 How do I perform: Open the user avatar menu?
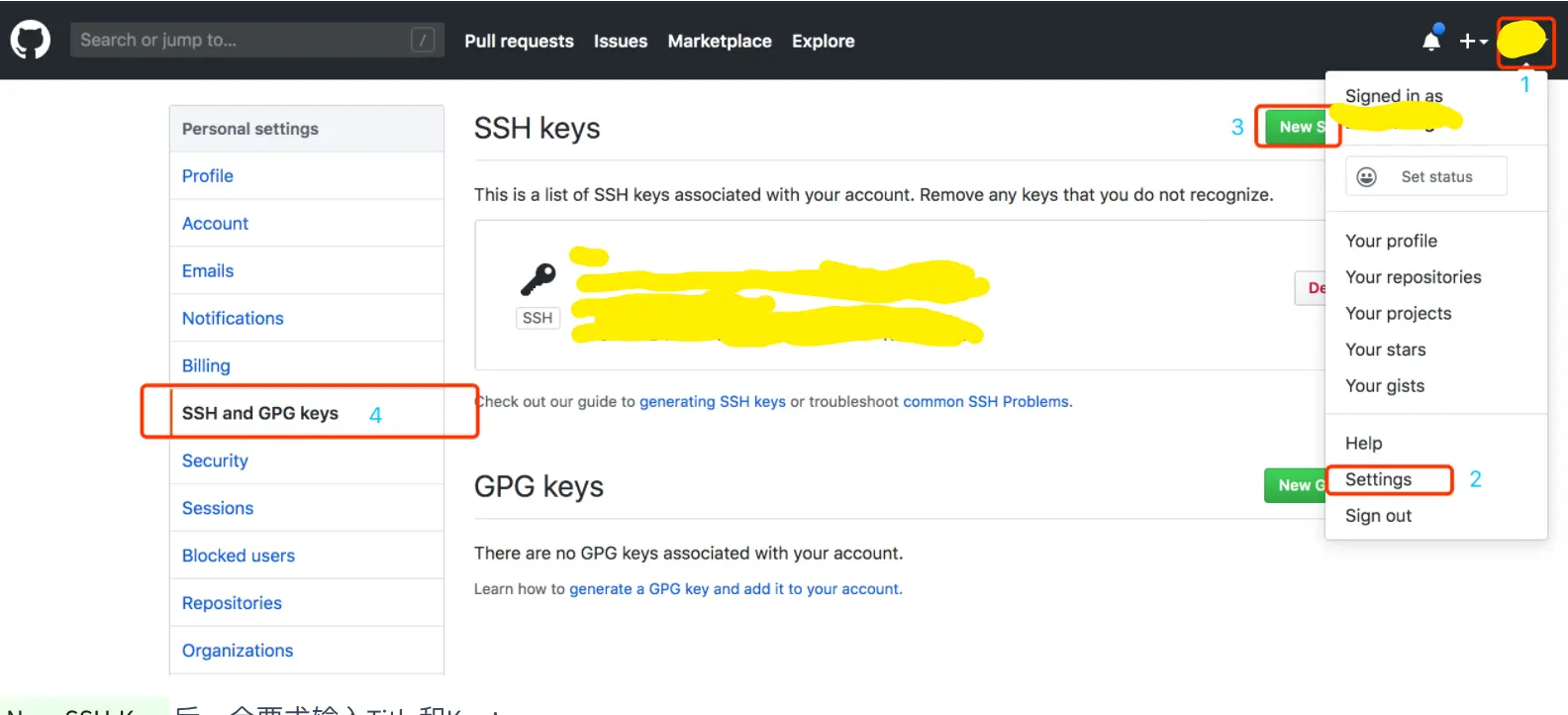click(x=1521, y=40)
